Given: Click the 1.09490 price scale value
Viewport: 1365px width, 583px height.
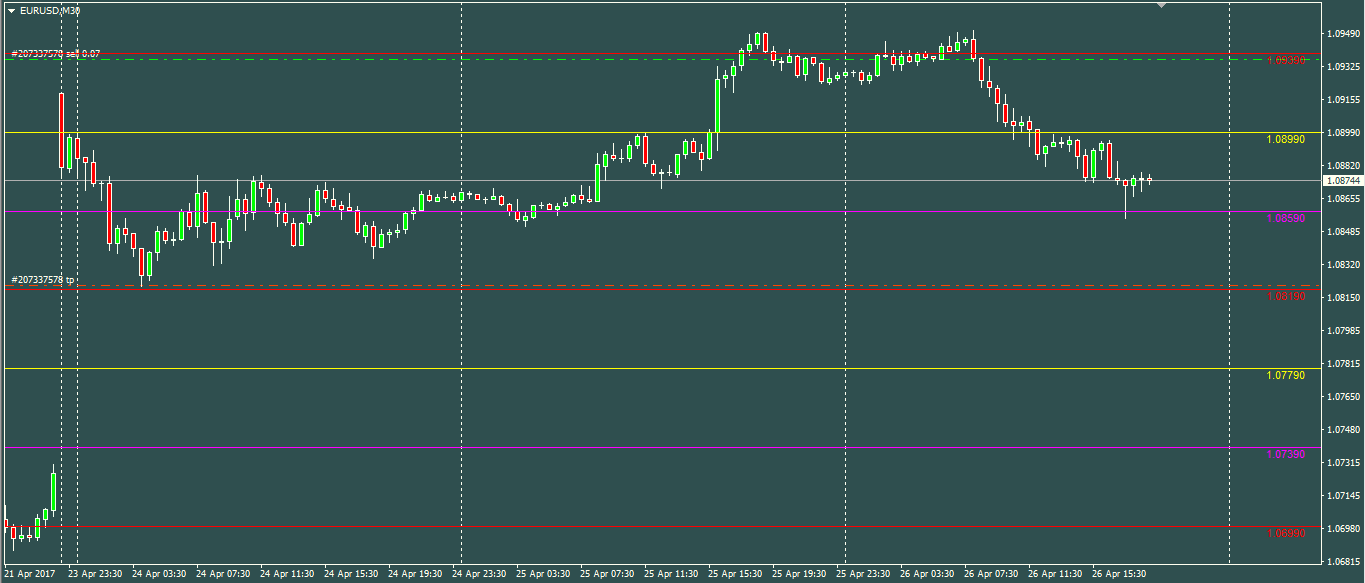Looking at the screenshot, I should pyautogui.click(x=1343, y=34).
